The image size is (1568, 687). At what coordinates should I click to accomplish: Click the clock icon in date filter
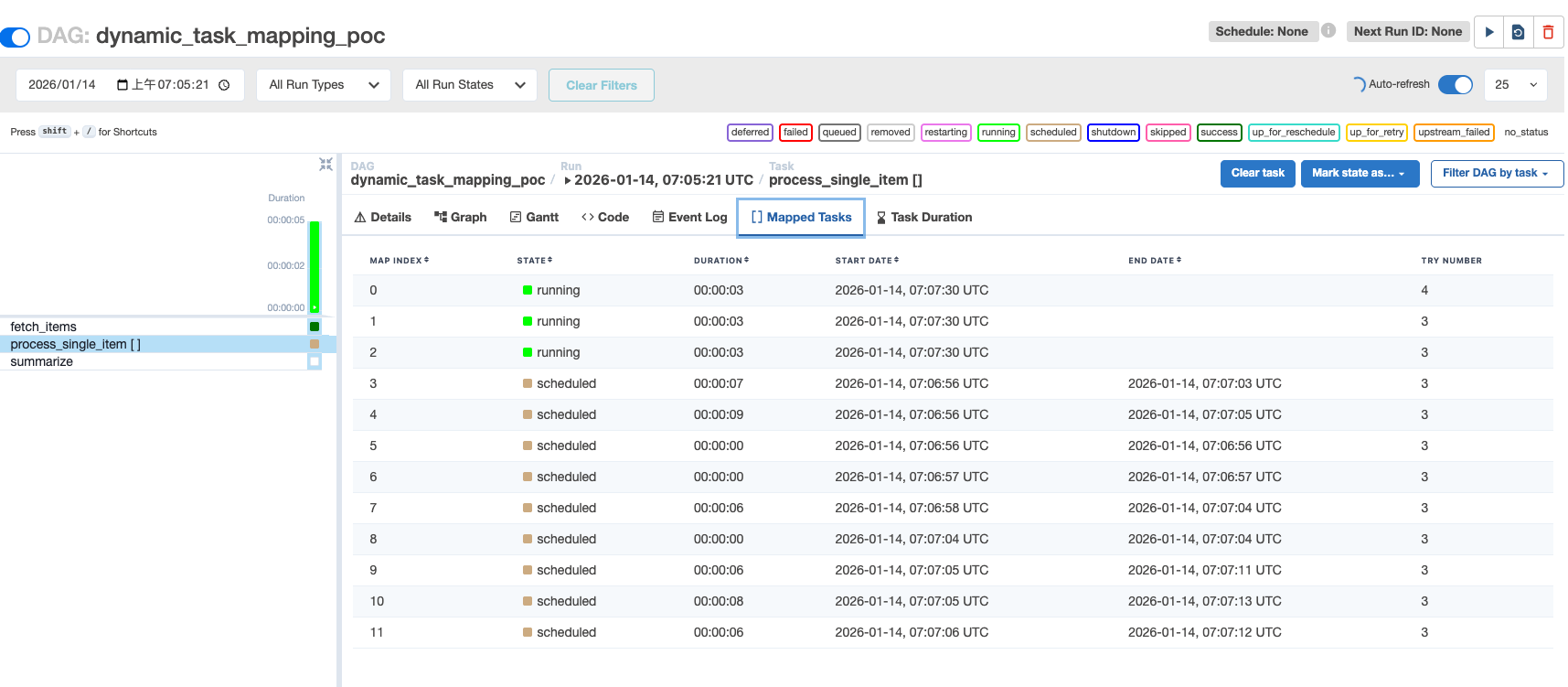pyautogui.click(x=224, y=85)
